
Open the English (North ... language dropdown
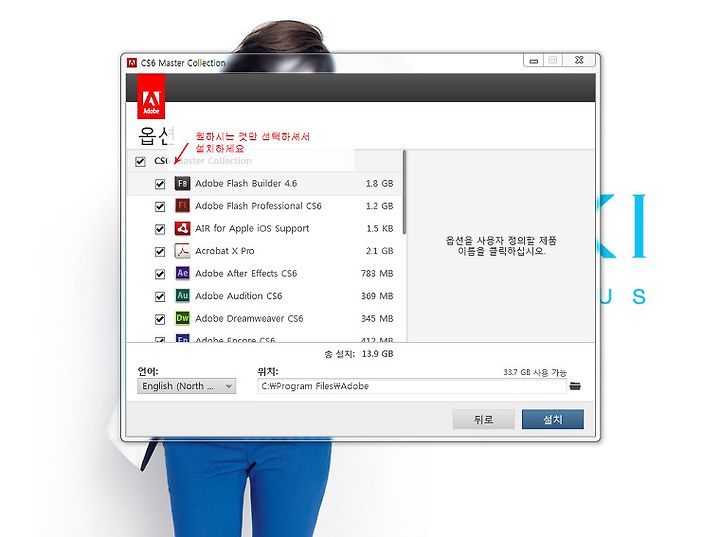click(186, 386)
